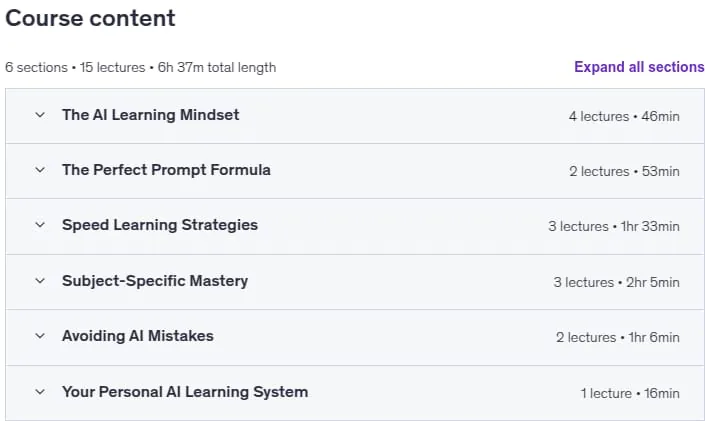Select Speed Learning Strategies section title
The width and height of the screenshot is (705, 421).
point(160,225)
